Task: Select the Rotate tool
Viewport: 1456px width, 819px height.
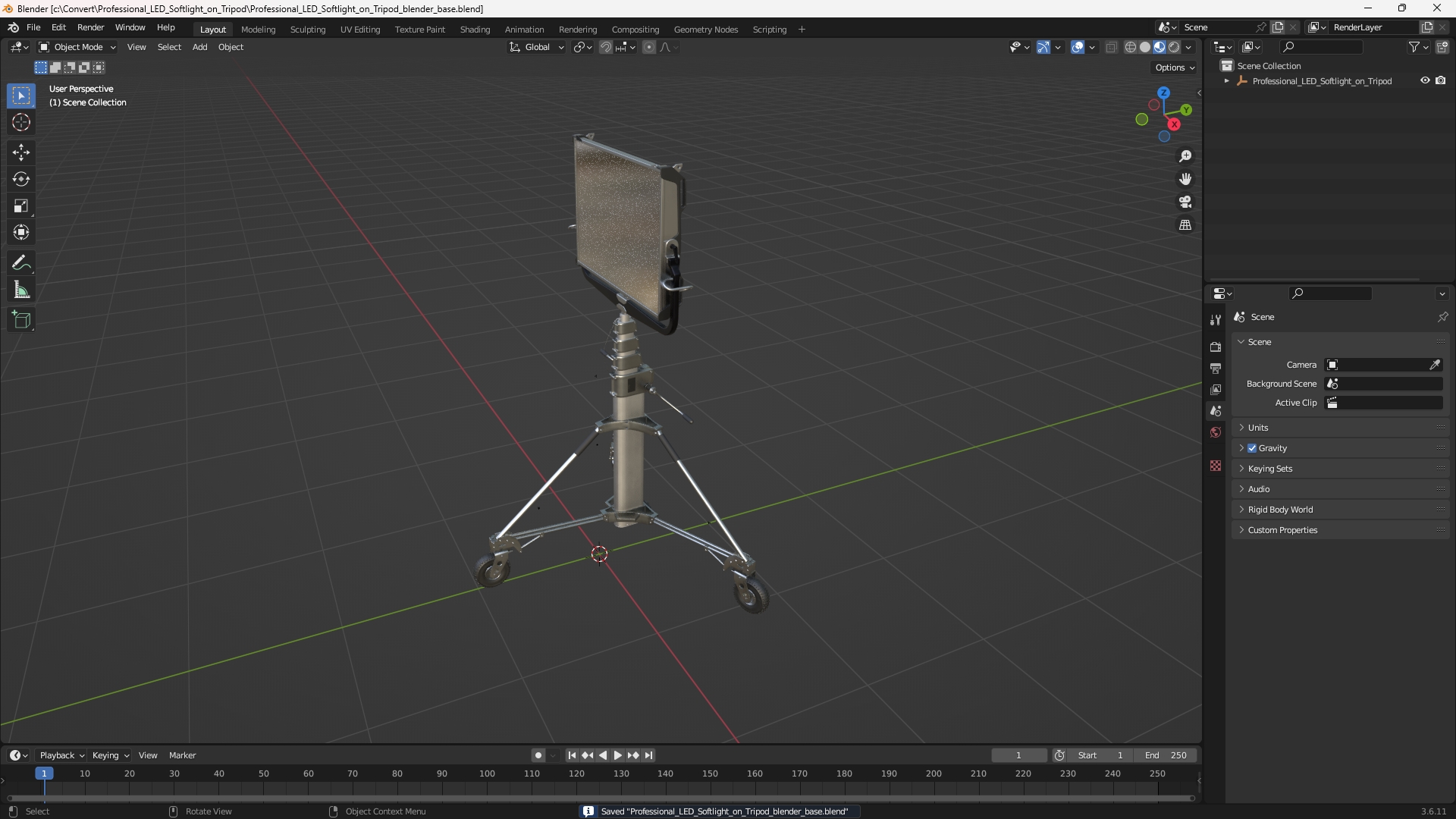Action: click(x=21, y=179)
